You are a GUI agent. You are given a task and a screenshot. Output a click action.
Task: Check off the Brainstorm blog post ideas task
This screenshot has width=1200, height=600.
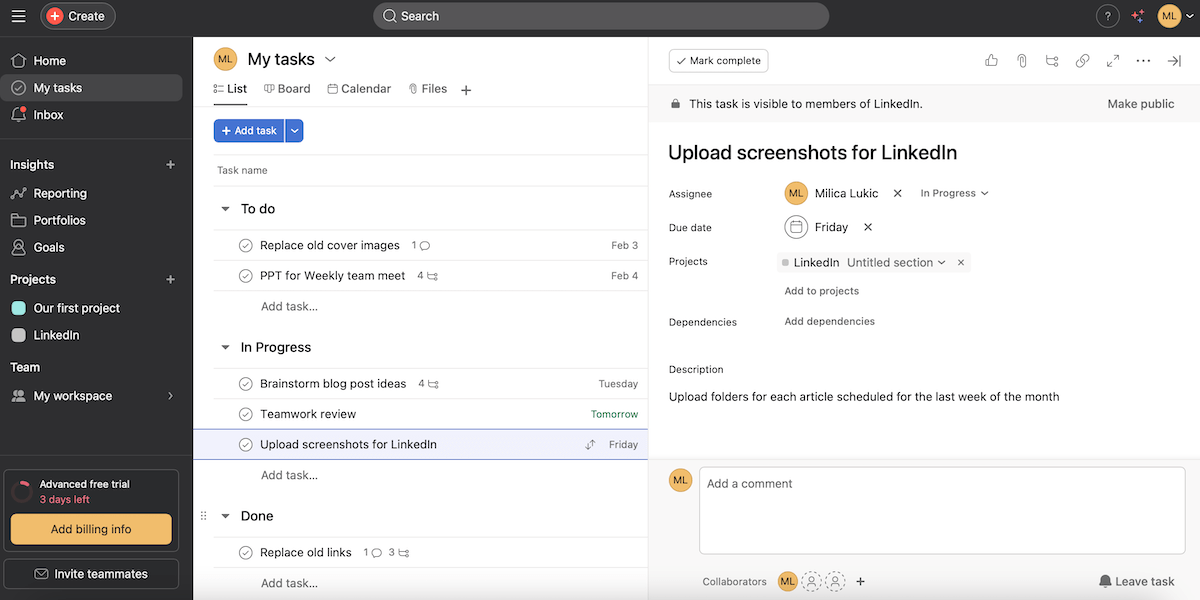pyautogui.click(x=245, y=383)
